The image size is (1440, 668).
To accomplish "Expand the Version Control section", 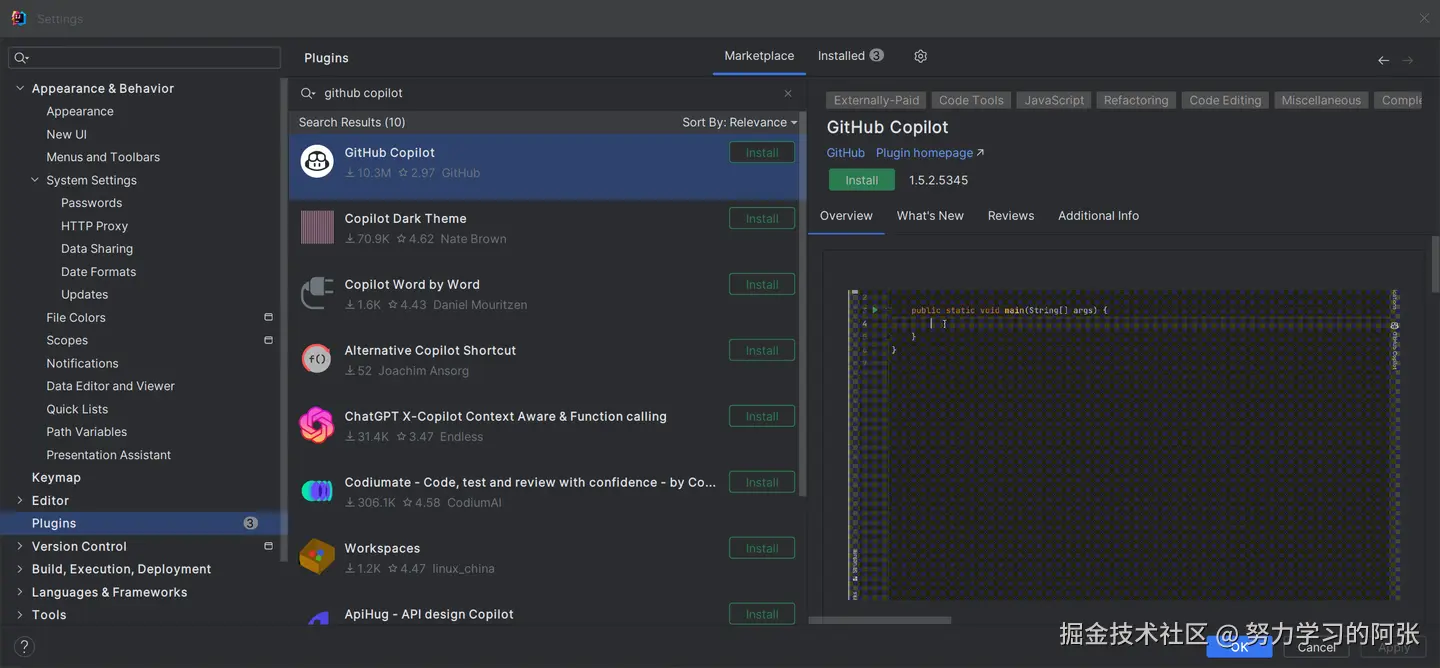I will pos(20,546).
